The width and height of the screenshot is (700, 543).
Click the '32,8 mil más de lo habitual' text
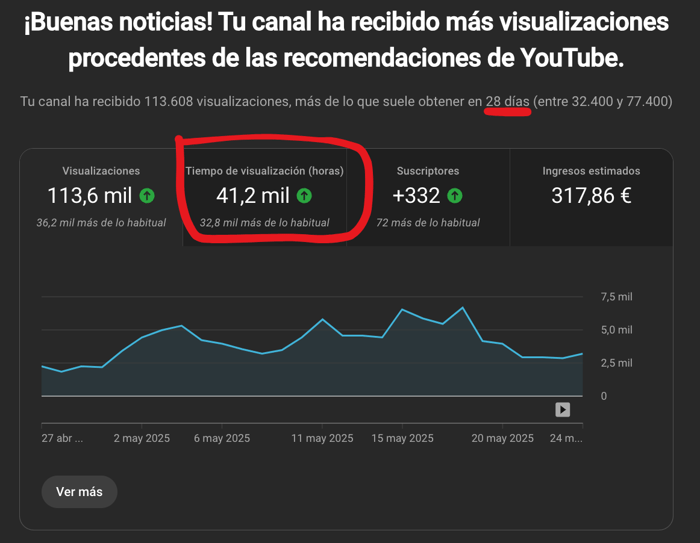coord(264,222)
